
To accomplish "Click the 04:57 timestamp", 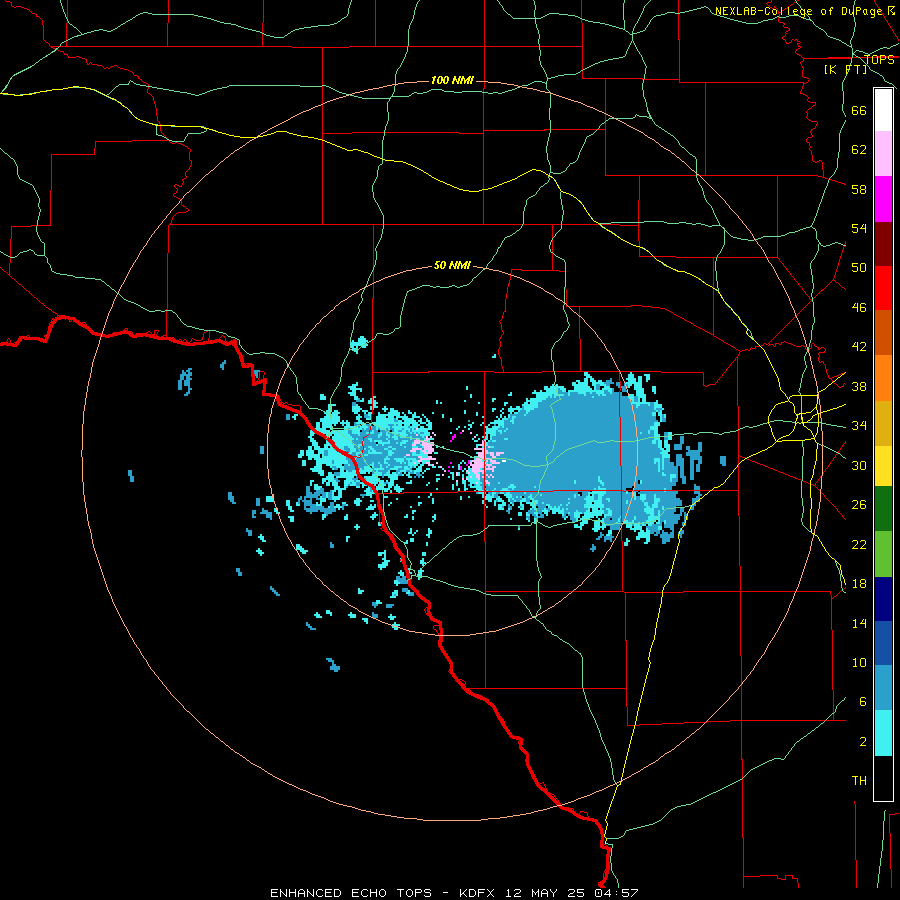I will (617, 893).
